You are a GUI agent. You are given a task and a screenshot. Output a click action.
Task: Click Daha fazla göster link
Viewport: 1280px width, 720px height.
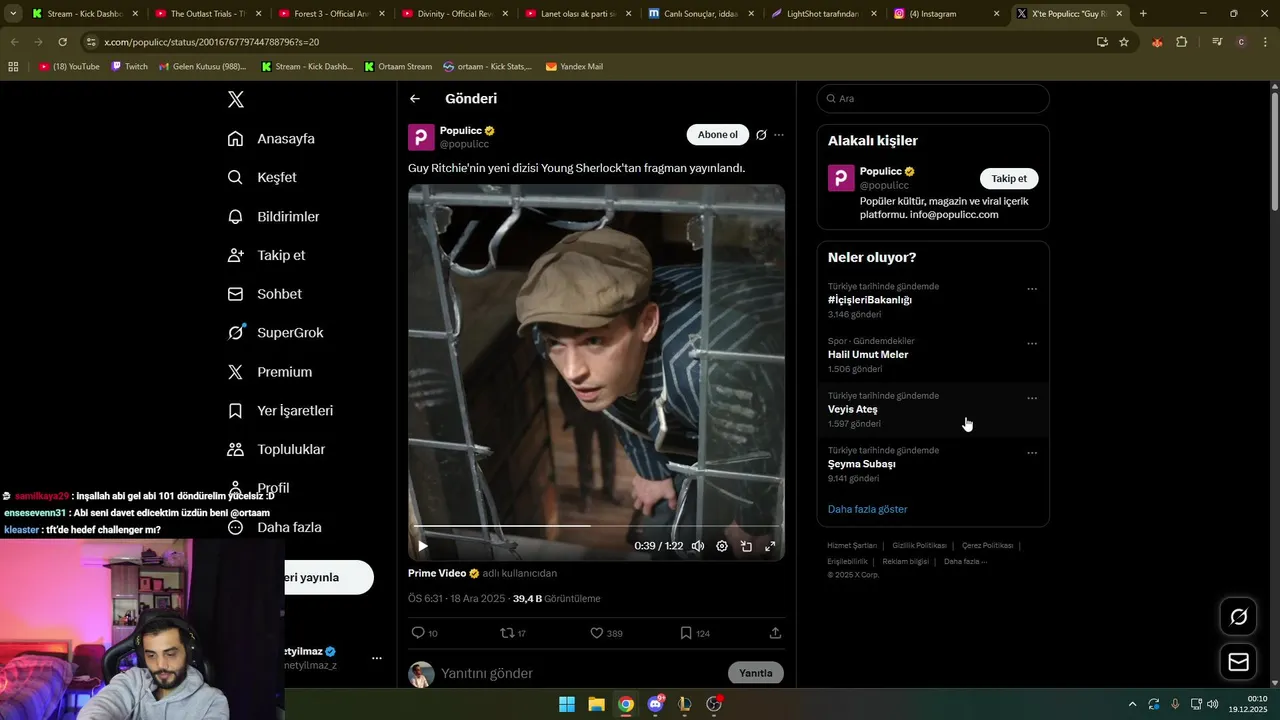pyautogui.click(x=867, y=509)
